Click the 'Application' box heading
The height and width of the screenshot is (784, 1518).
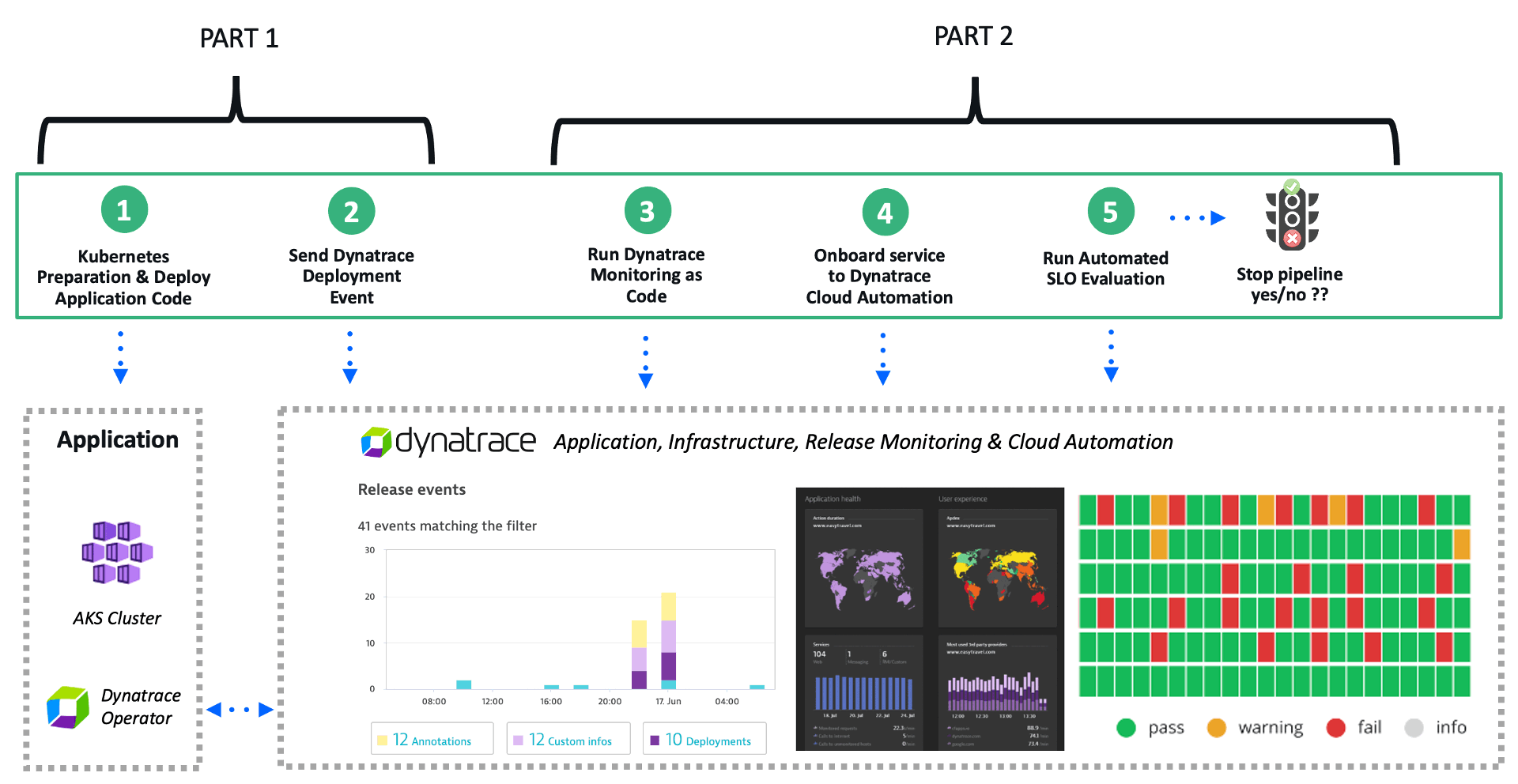tap(118, 440)
